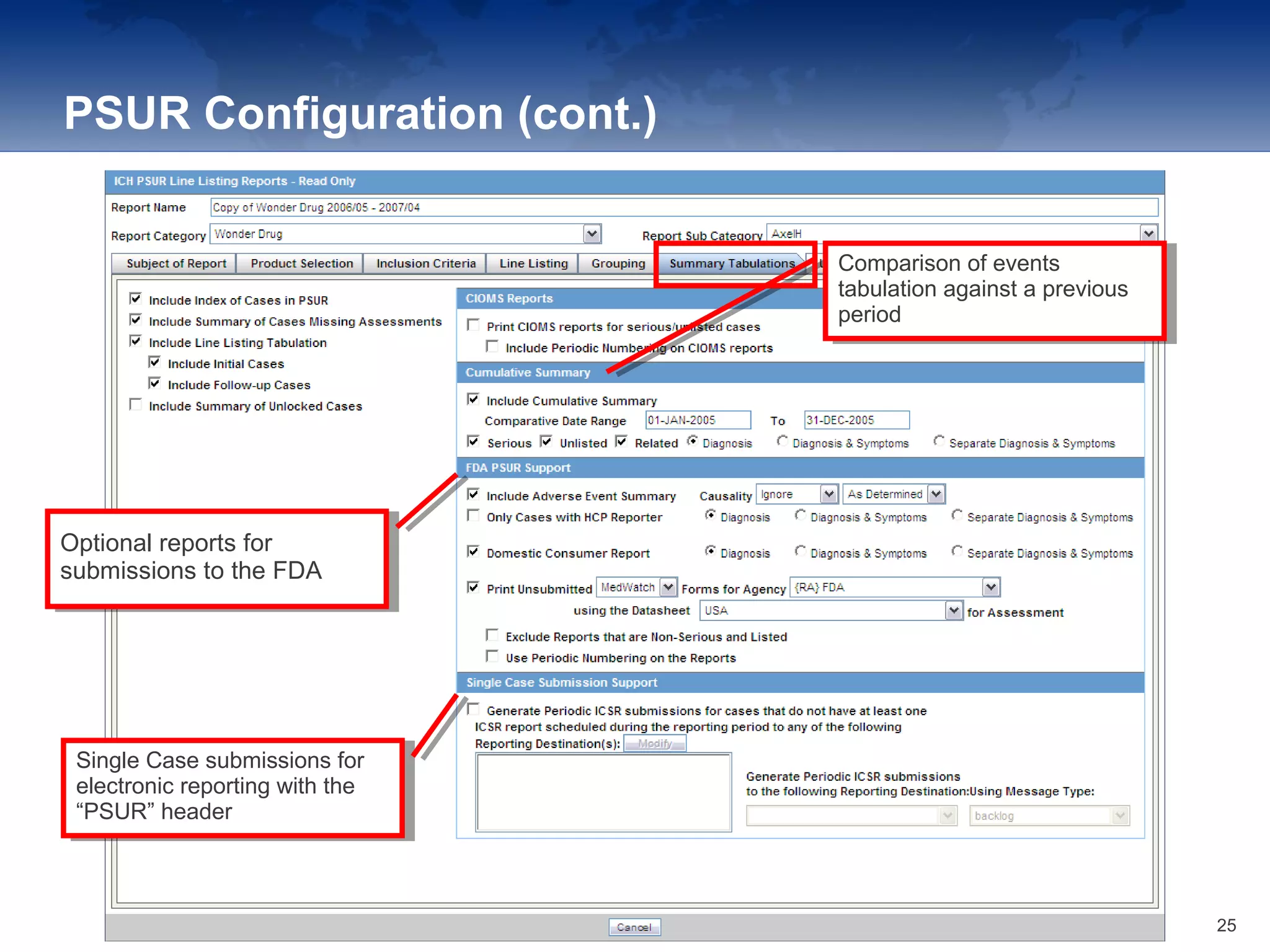Uncheck Include Line Listing Tabulation
The width and height of the screenshot is (1270, 952).
pos(136,341)
